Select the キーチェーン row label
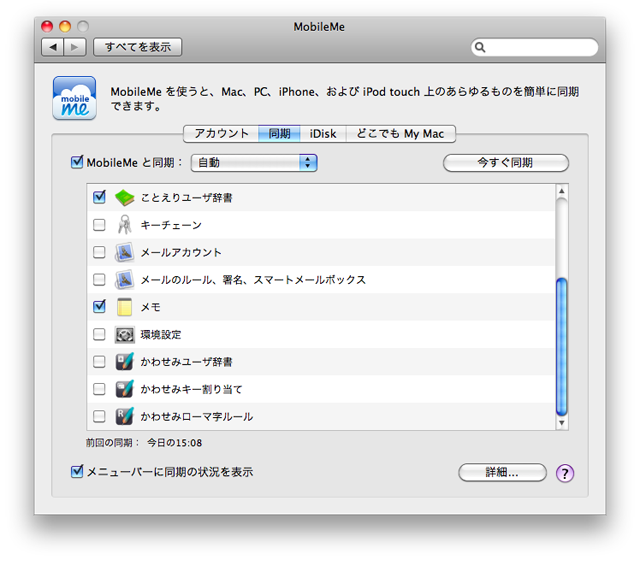Viewport: 640px width, 566px height. (x=171, y=225)
